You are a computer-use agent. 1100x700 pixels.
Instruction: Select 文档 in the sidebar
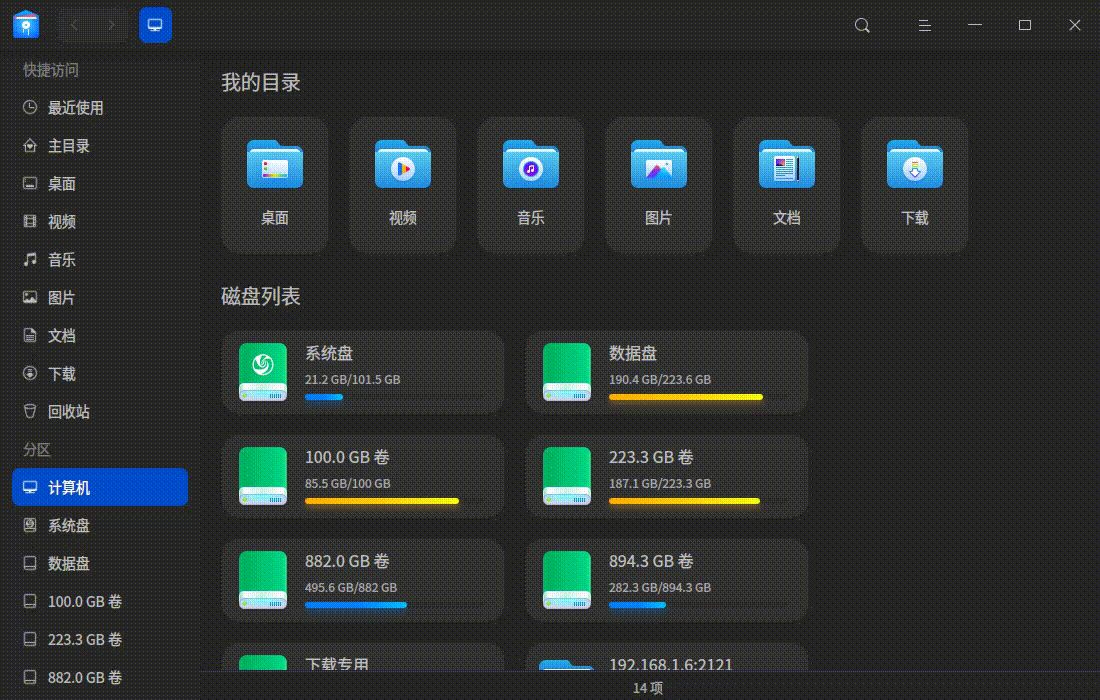100,335
